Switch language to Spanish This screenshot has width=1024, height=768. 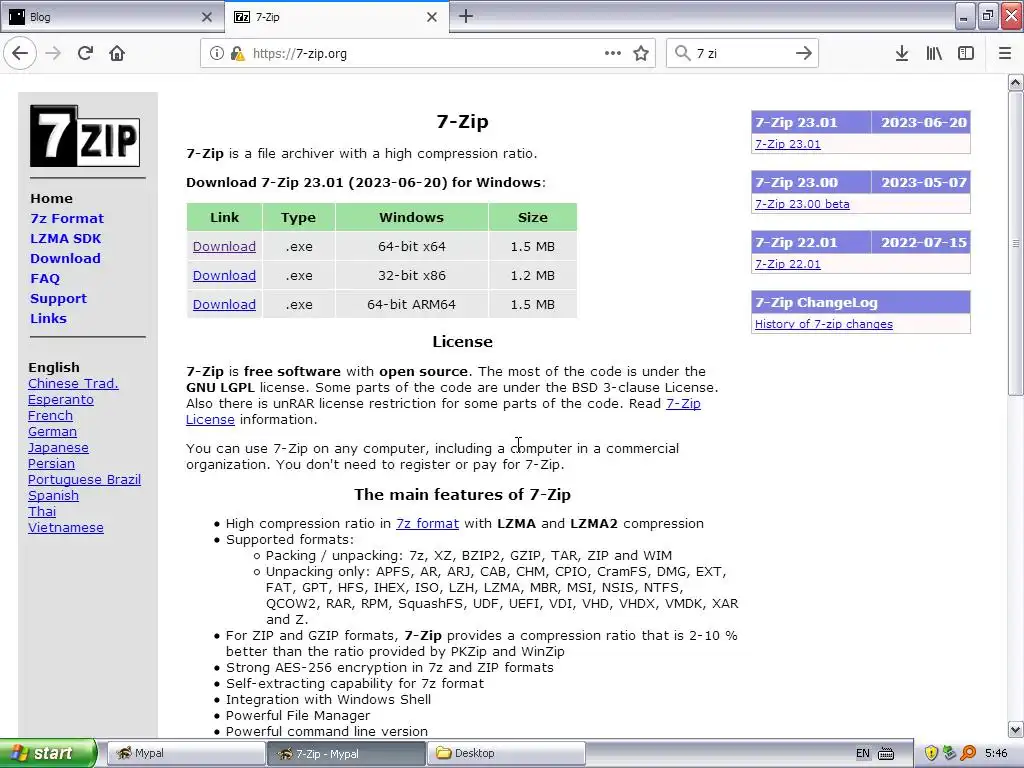54,496
